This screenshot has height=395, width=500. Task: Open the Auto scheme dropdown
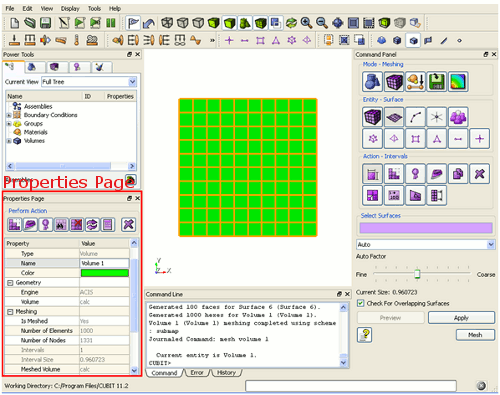(x=491, y=245)
